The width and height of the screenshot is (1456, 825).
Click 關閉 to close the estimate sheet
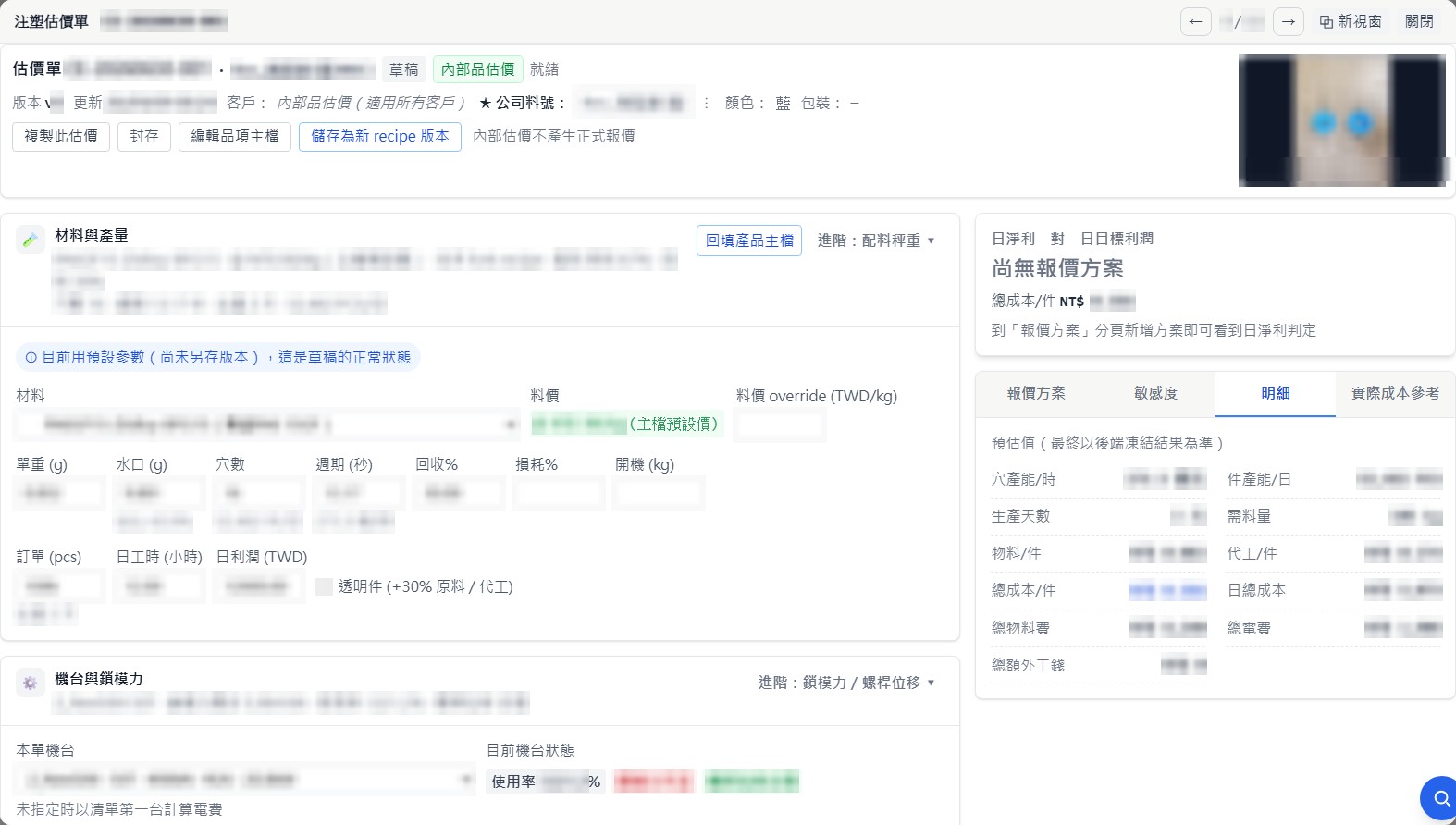pyautogui.click(x=1419, y=21)
